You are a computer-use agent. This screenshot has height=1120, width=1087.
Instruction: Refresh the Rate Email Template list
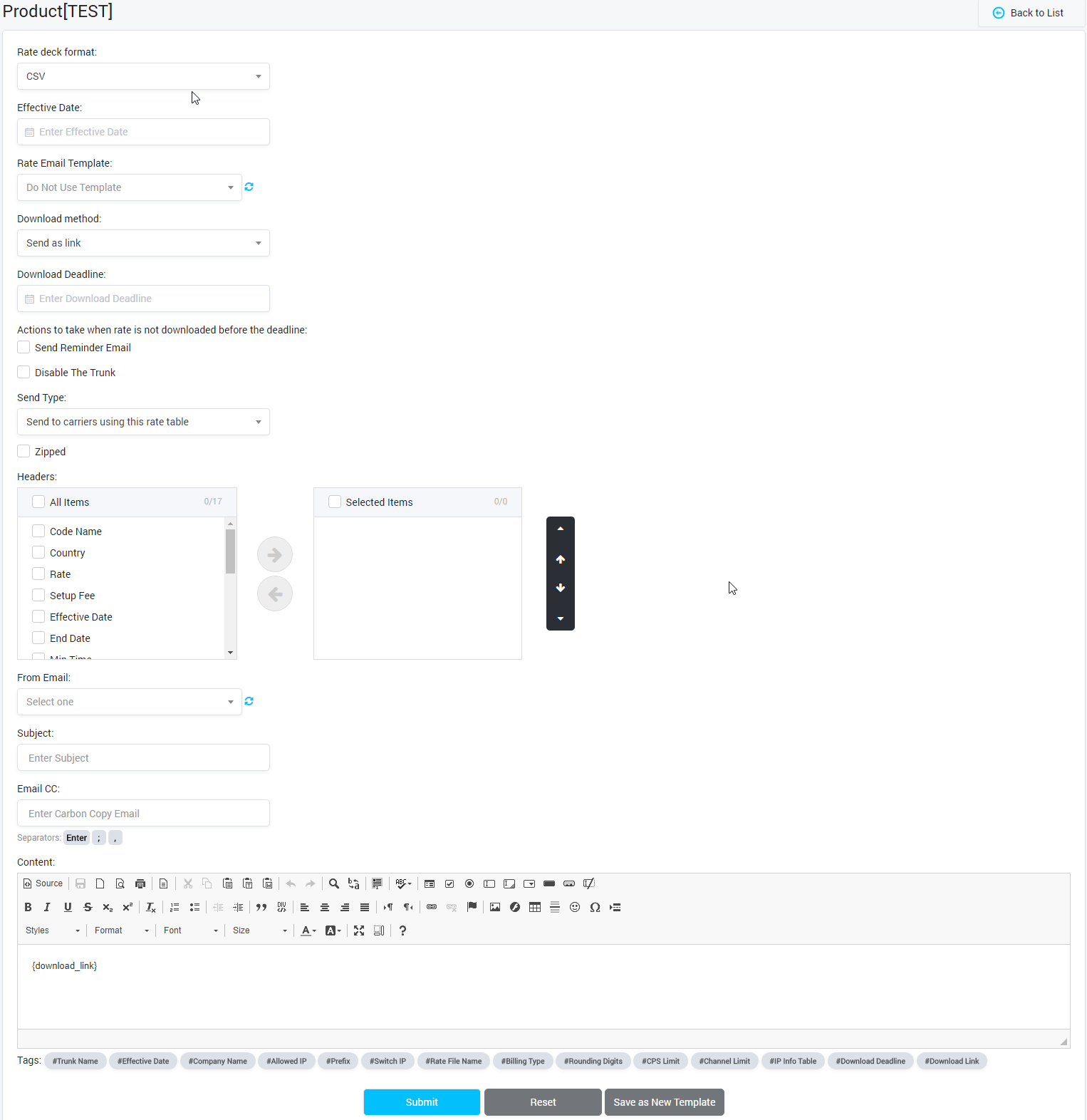[x=249, y=187]
